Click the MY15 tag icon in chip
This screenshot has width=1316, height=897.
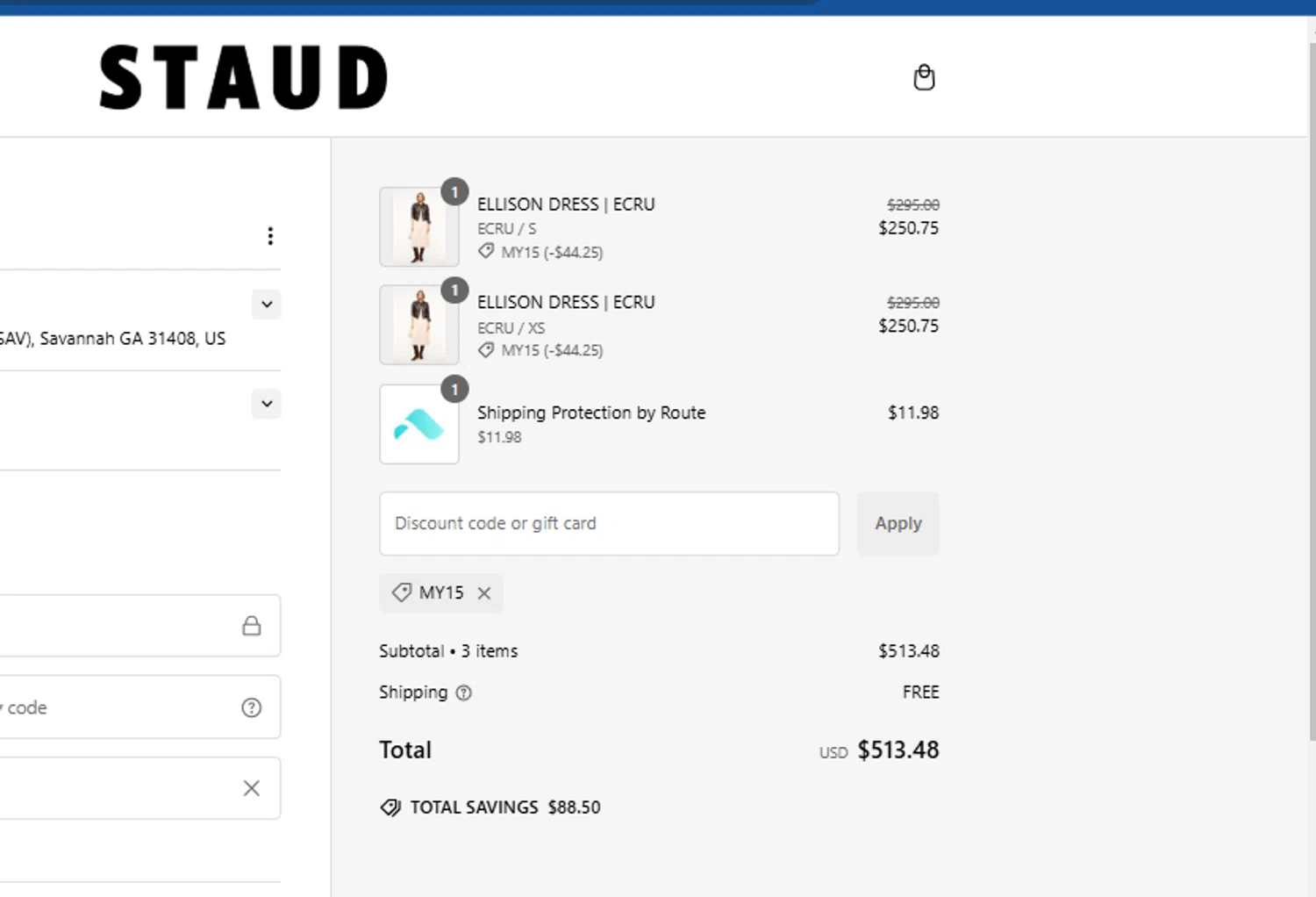402,592
